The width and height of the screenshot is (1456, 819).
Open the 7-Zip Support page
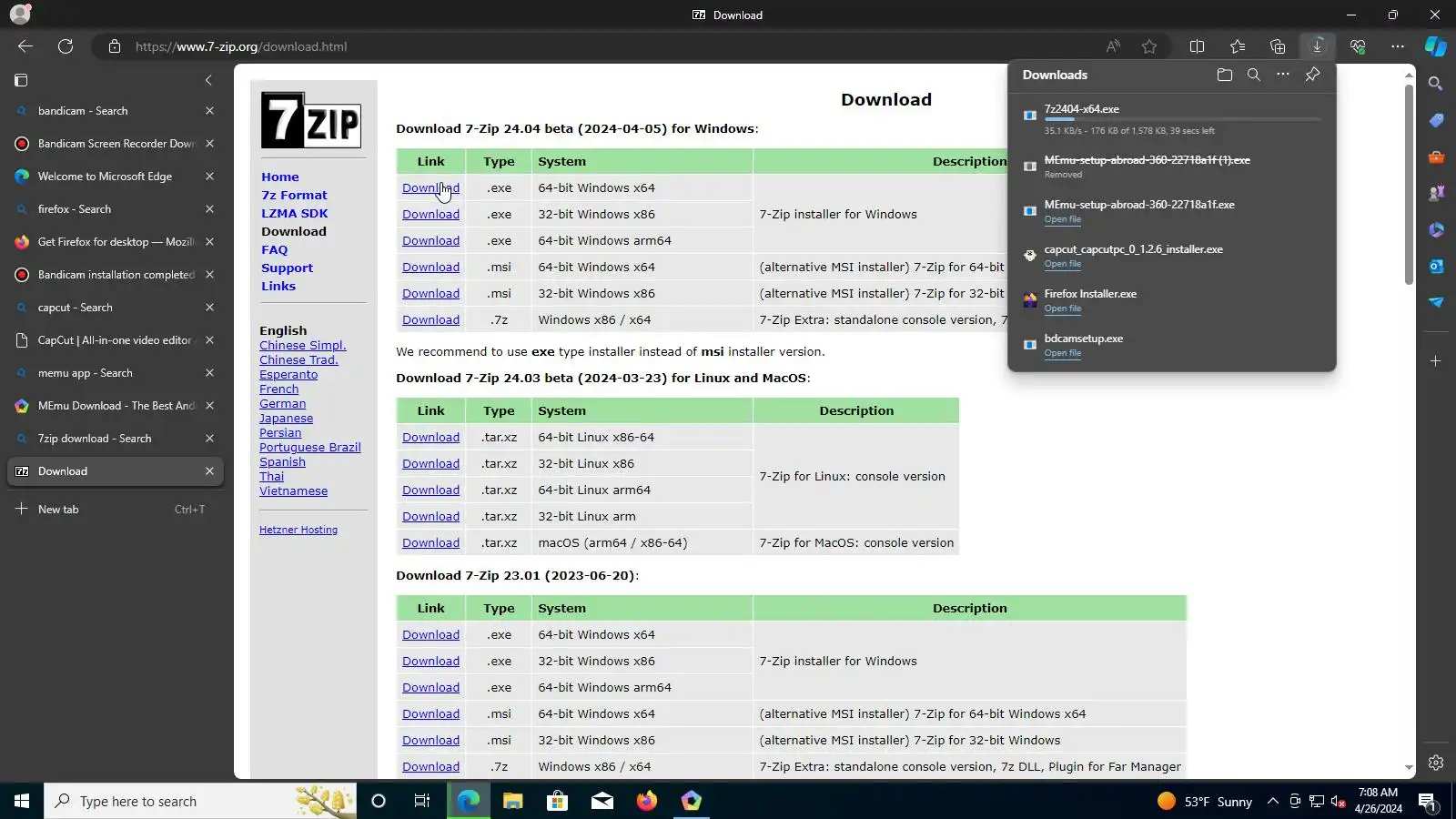click(287, 268)
